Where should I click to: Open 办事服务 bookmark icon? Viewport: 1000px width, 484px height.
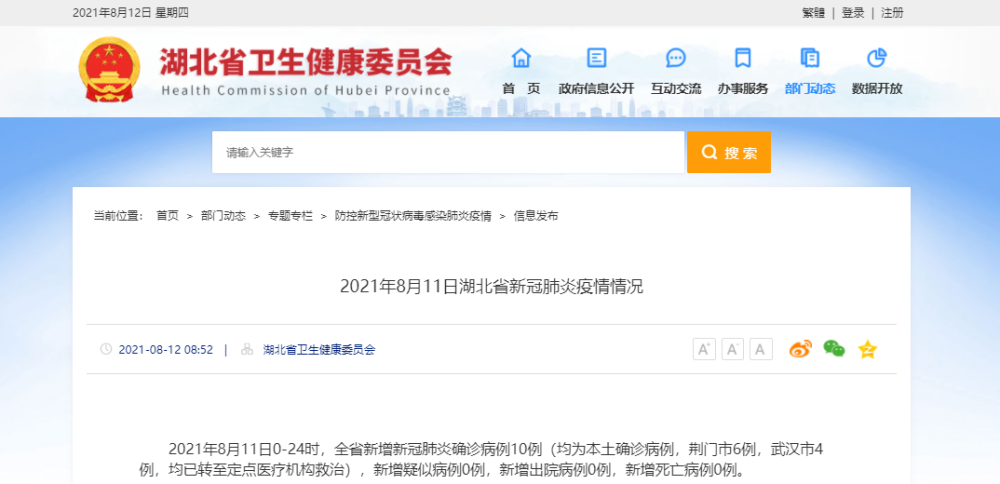pos(742,57)
